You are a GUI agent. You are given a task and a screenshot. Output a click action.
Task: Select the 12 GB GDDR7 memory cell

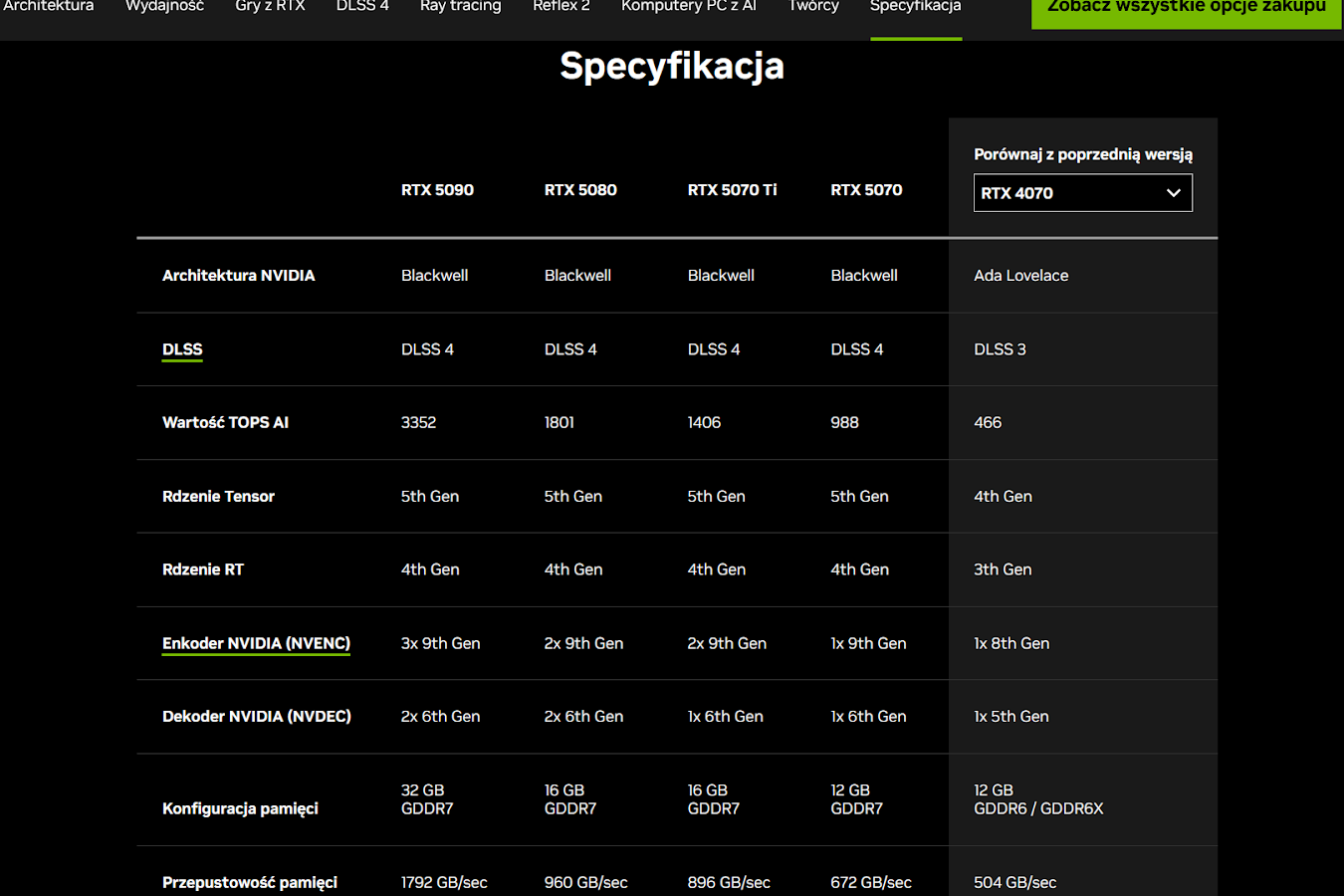[857, 799]
